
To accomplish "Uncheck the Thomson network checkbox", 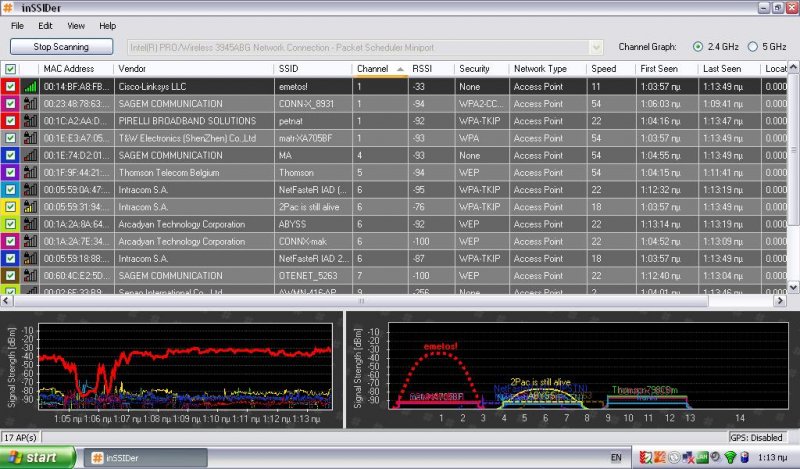I will tap(10, 172).
